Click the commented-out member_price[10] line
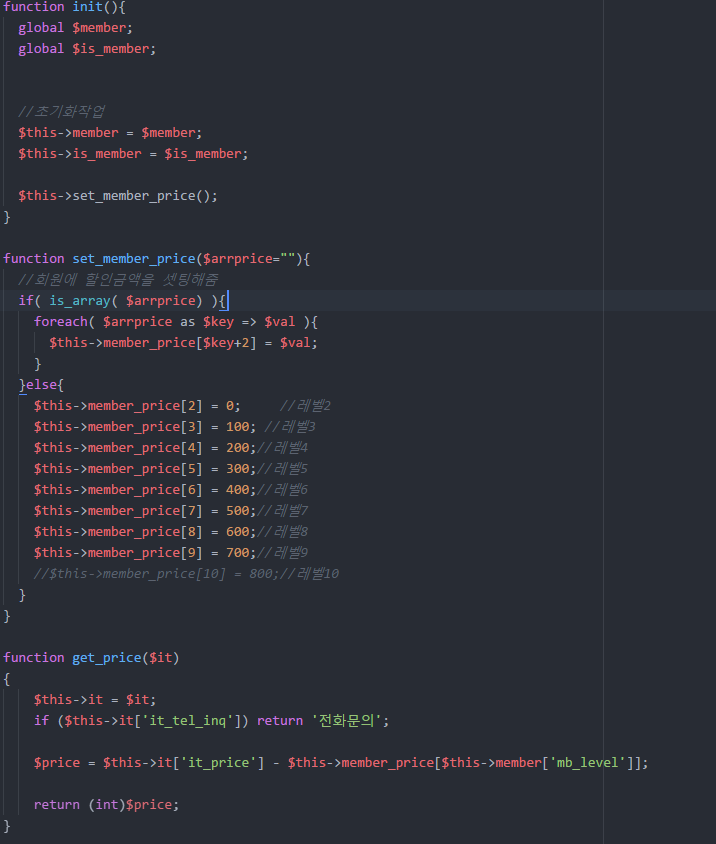The width and height of the screenshot is (716, 844). 186,574
